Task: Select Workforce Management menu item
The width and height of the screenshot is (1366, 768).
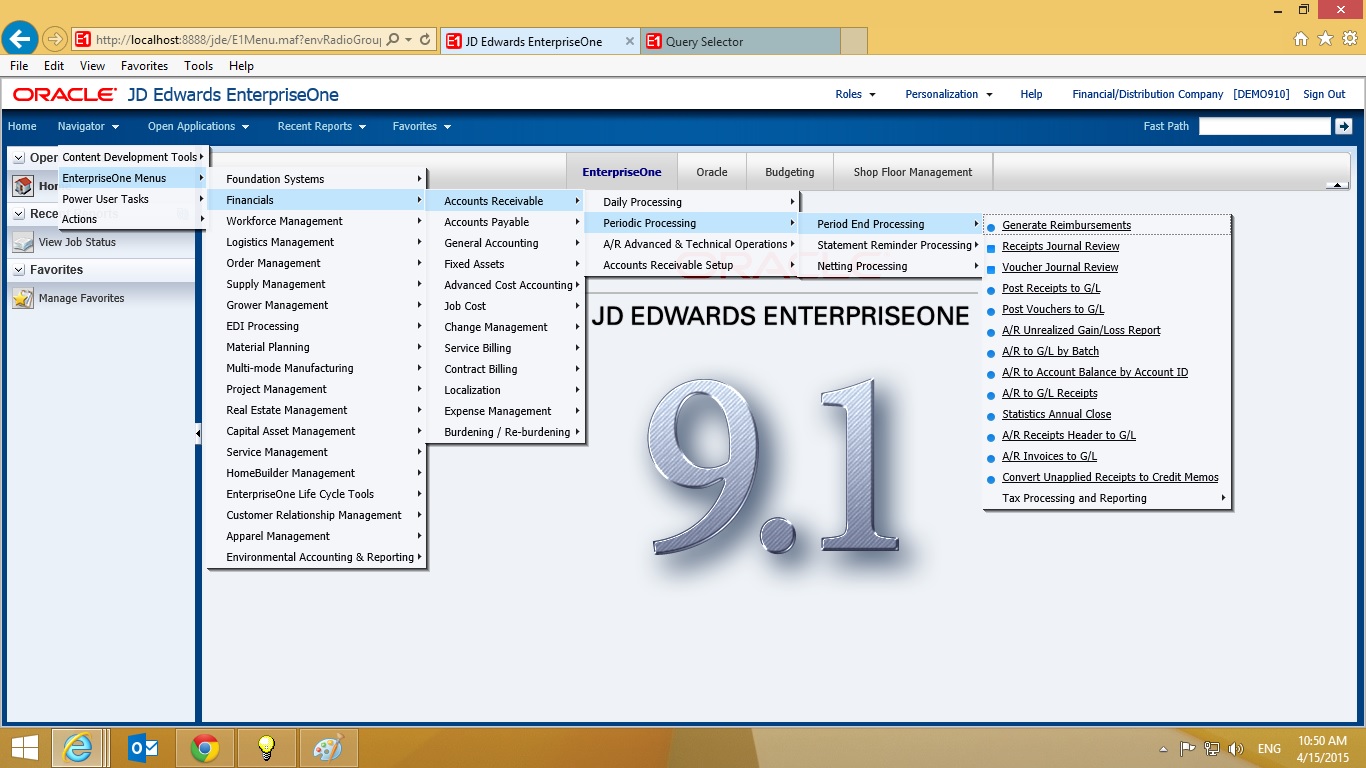Action: 317,221
